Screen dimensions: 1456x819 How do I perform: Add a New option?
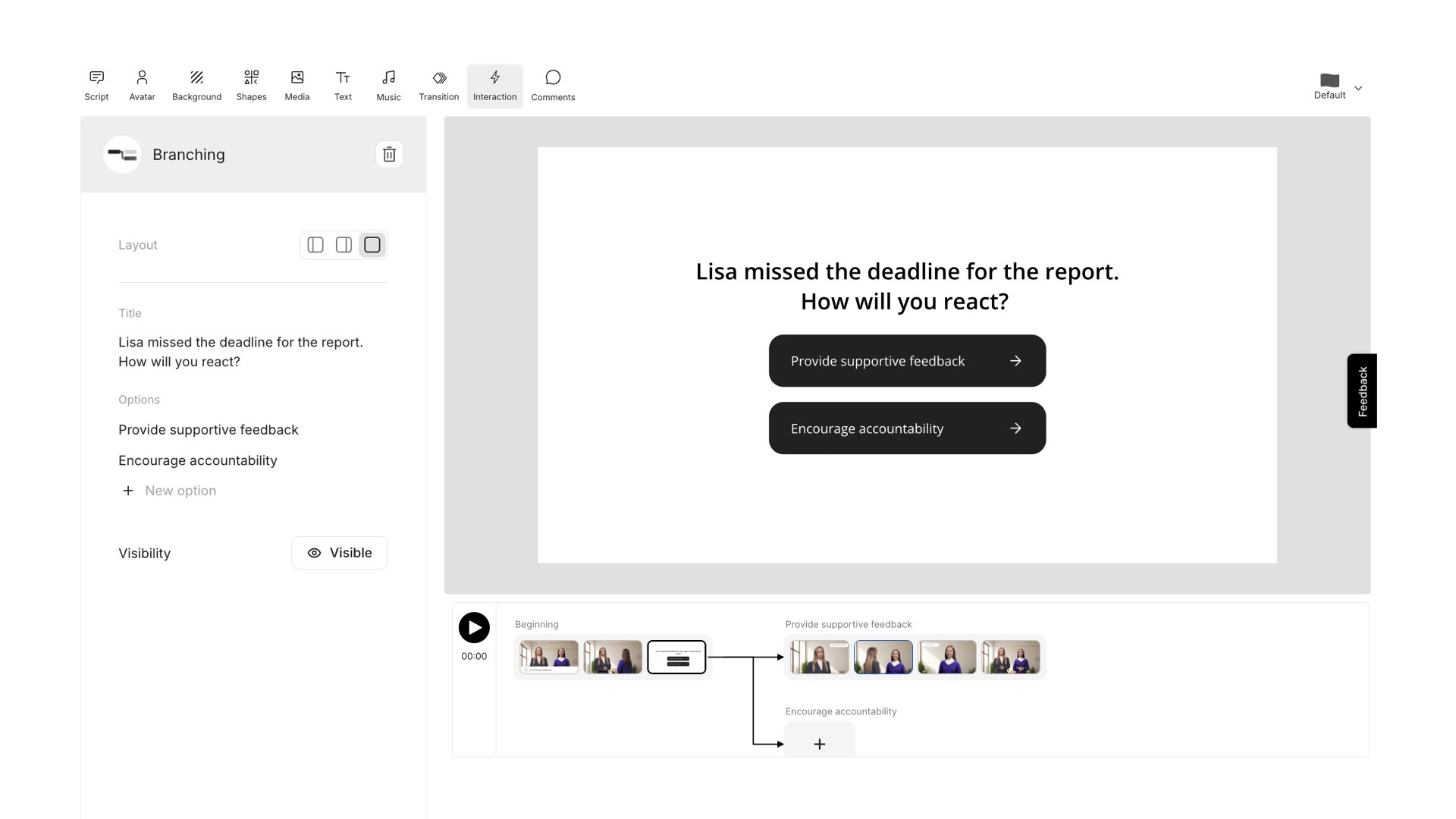[x=170, y=491]
